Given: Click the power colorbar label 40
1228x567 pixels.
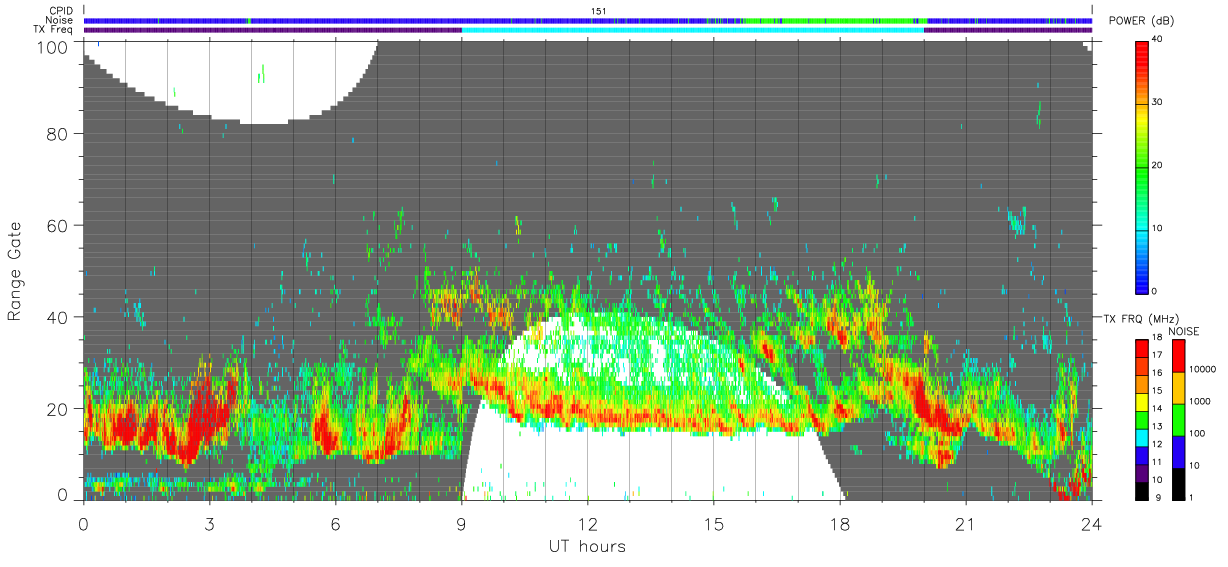Looking at the screenshot, I should (x=1158, y=40).
